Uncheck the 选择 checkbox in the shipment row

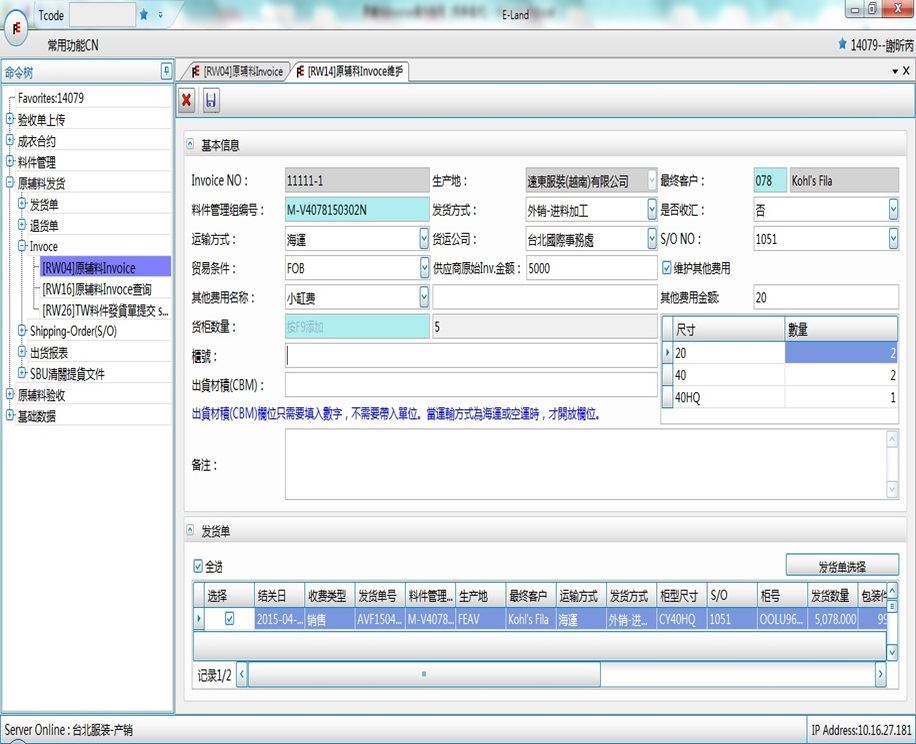229,619
